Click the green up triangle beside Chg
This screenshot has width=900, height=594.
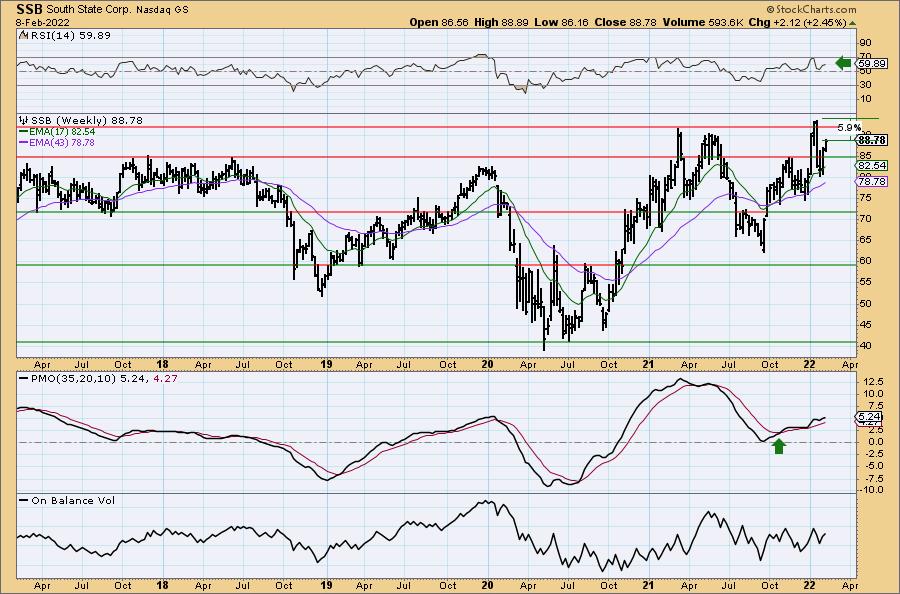pyautogui.click(x=852, y=24)
